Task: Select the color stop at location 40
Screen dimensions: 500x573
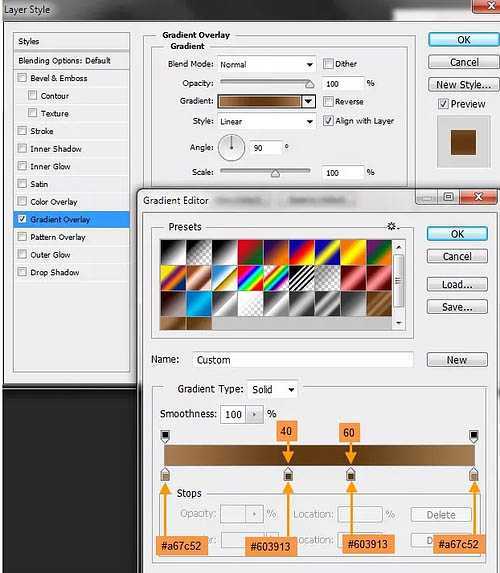Action: coord(288,474)
